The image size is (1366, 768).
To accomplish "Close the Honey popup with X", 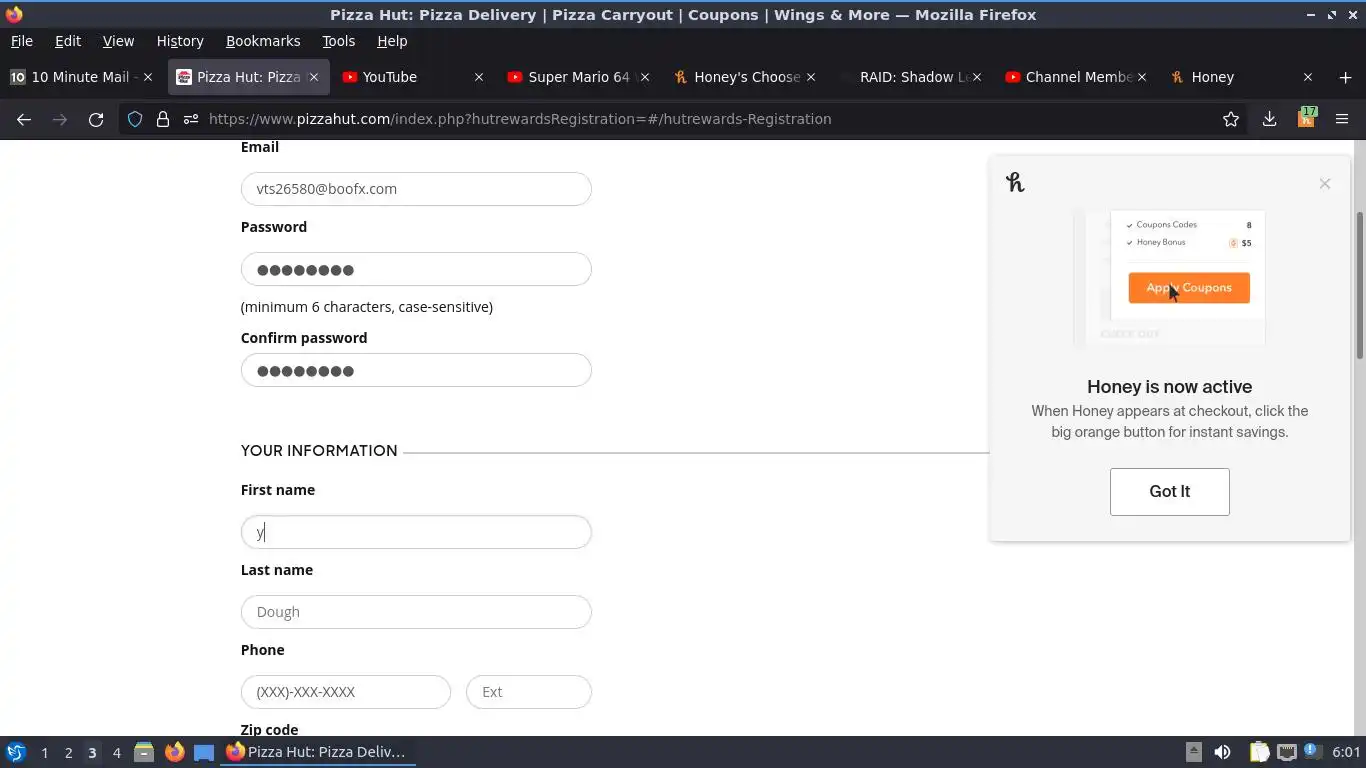I will [x=1325, y=183].
